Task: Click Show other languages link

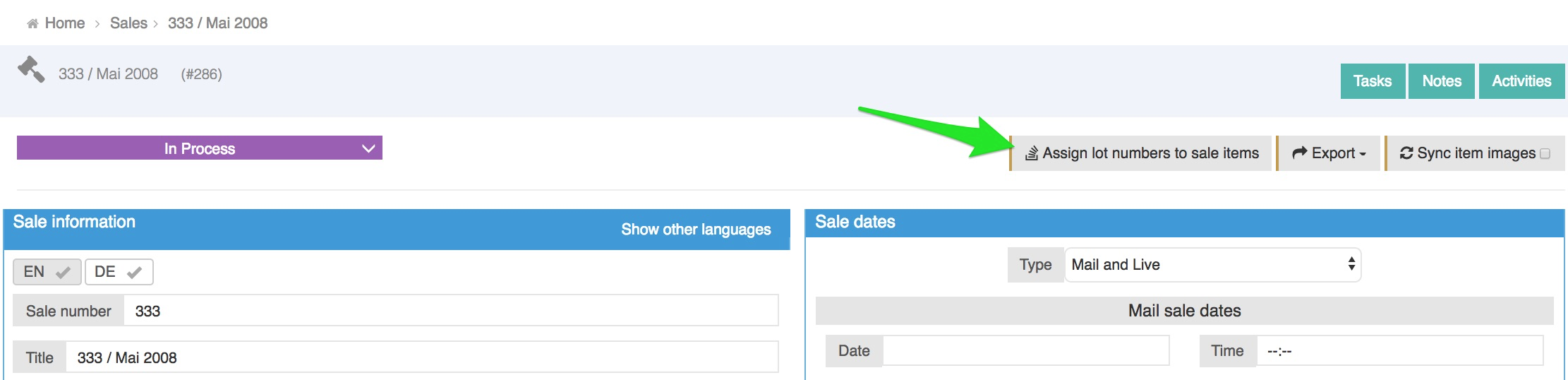Action: point(695,230)
